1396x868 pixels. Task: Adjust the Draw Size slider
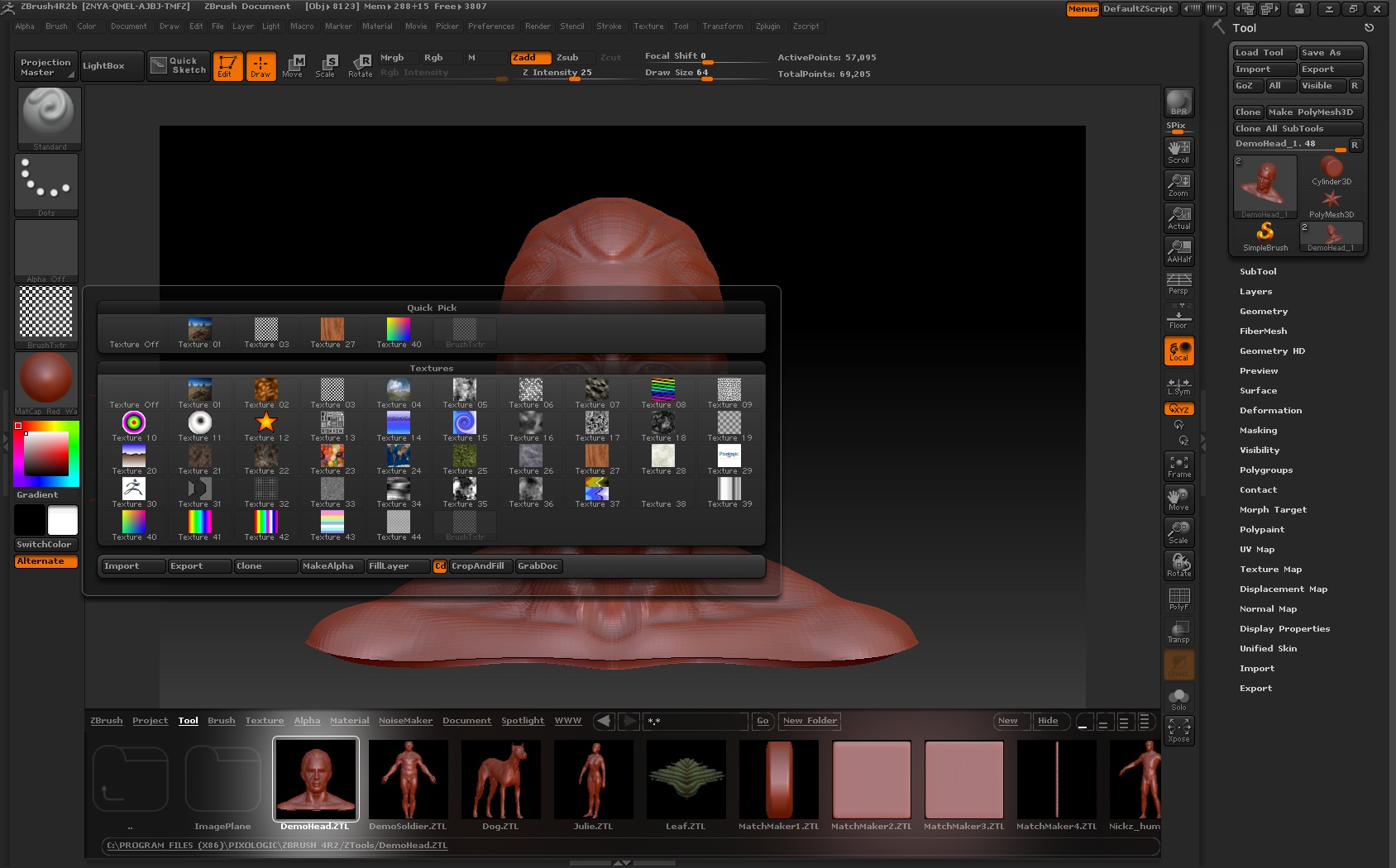click(x=705, y=74)
